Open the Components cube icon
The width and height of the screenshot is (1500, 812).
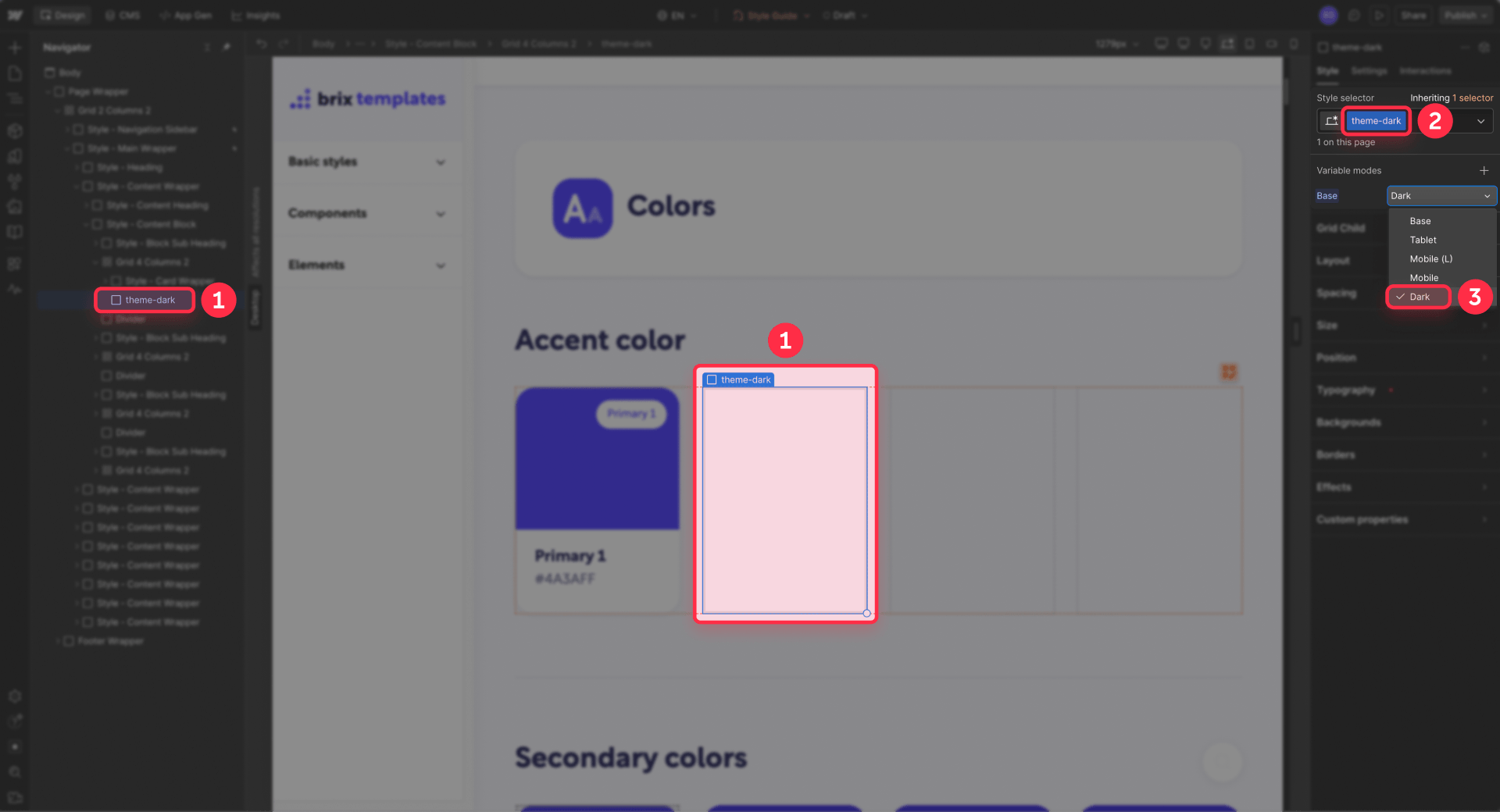coord(15,130)
